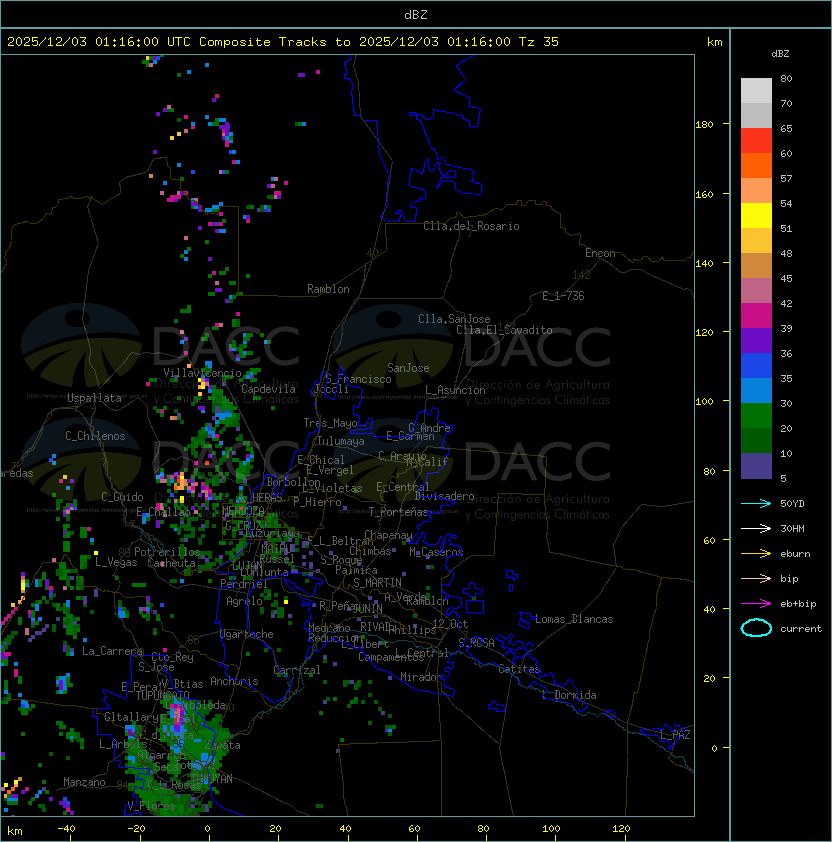Click the 'Manzano' map label
This screenshot has height=842, width=832.
84,782
